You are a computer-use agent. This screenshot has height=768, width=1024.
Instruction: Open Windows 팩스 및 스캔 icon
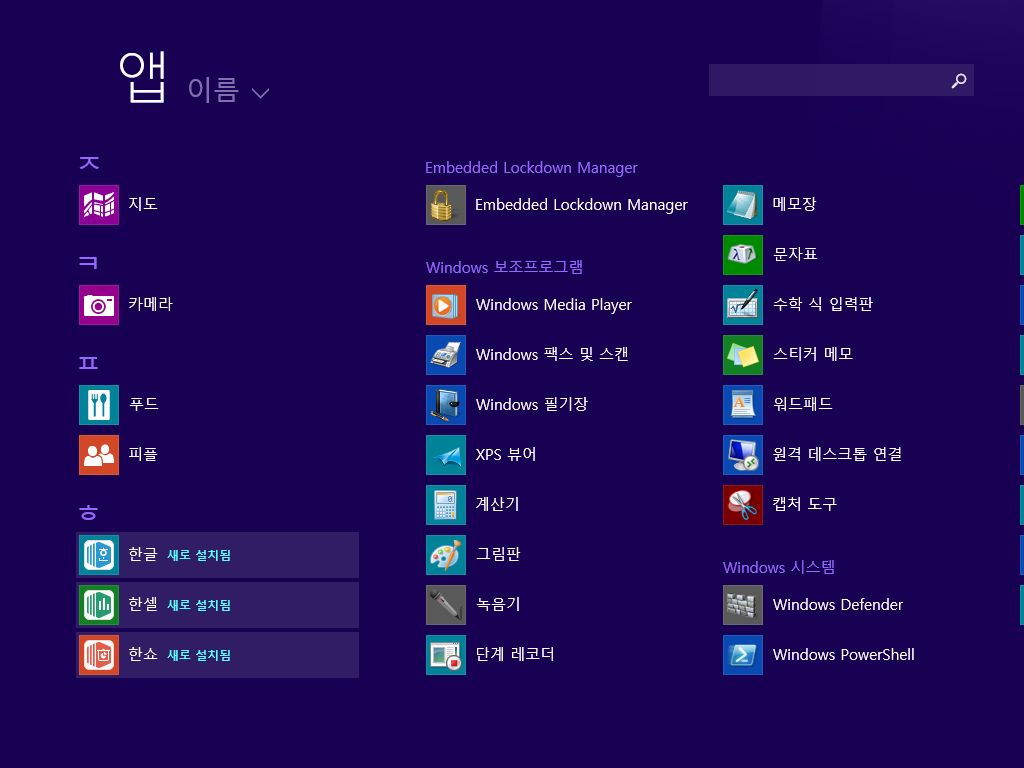point(445,355)
